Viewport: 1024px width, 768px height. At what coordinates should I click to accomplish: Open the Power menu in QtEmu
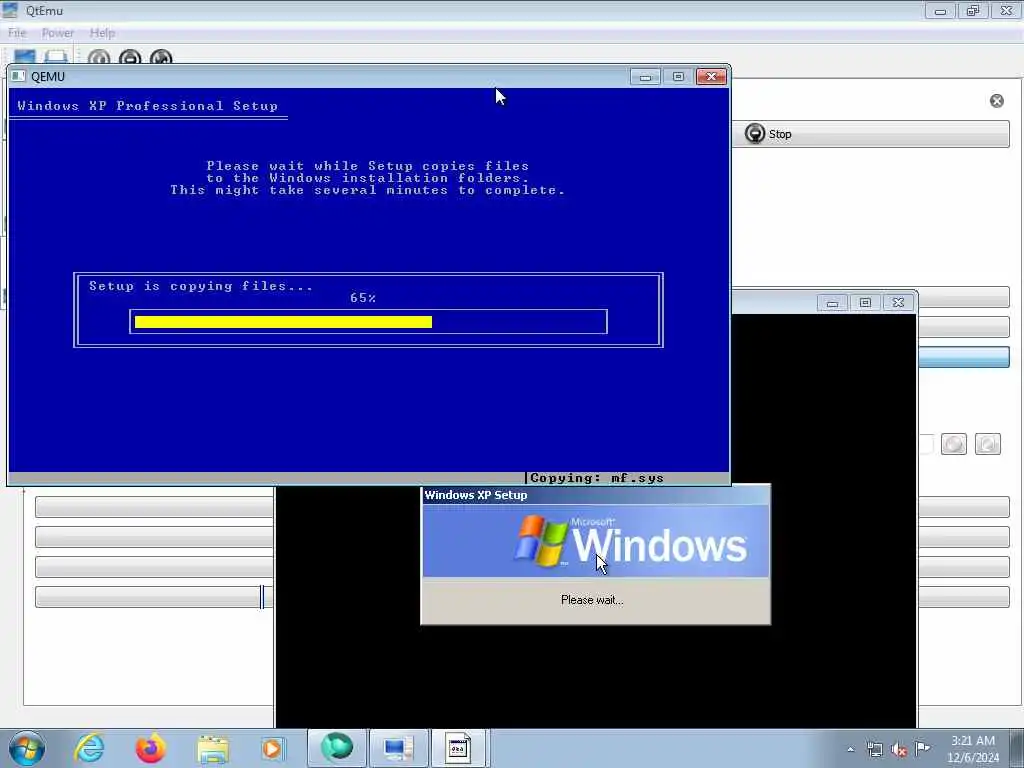coord(57,33)
